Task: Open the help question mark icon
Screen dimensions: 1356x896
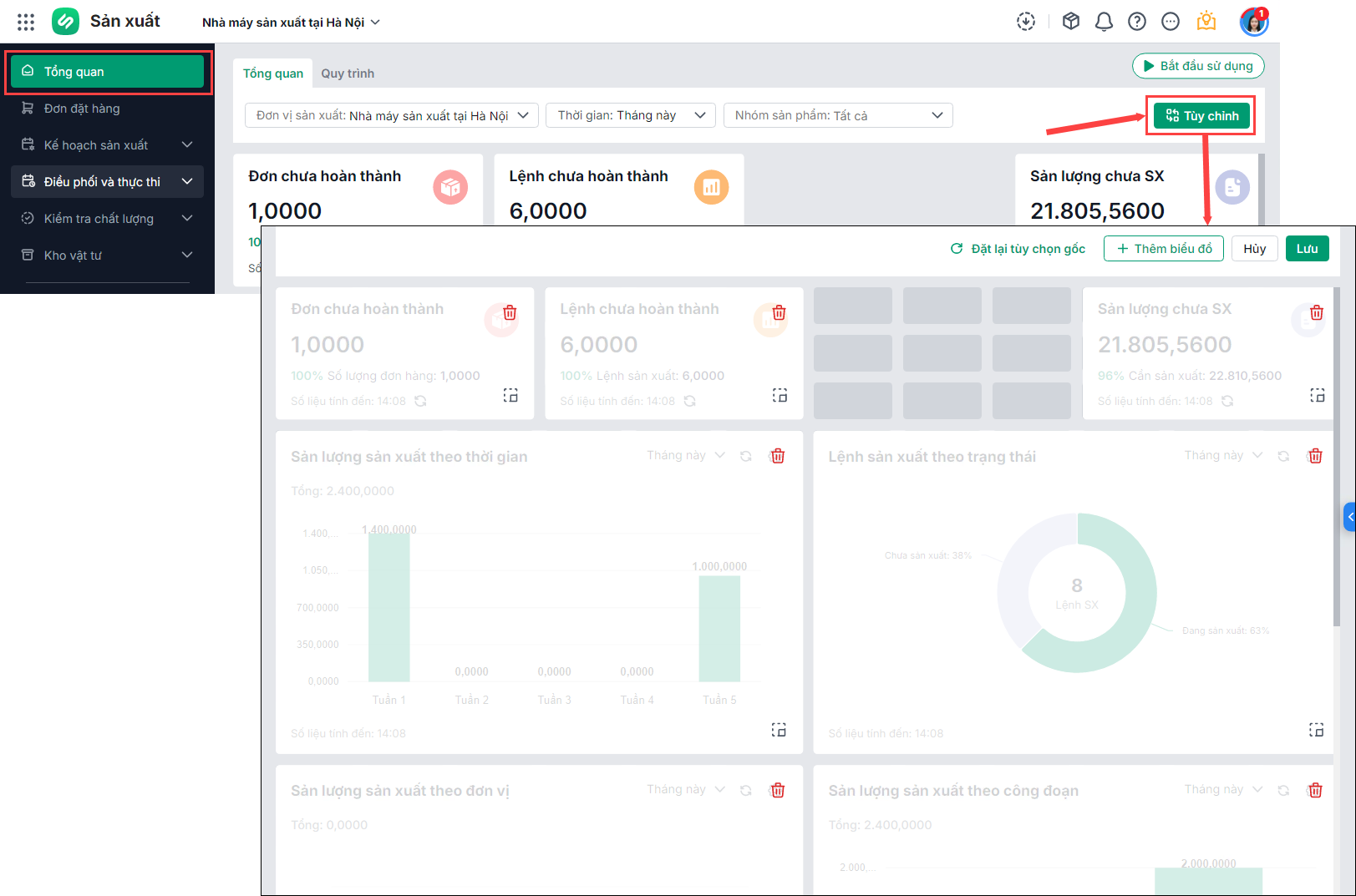Action: click(x=1136, y=22)
